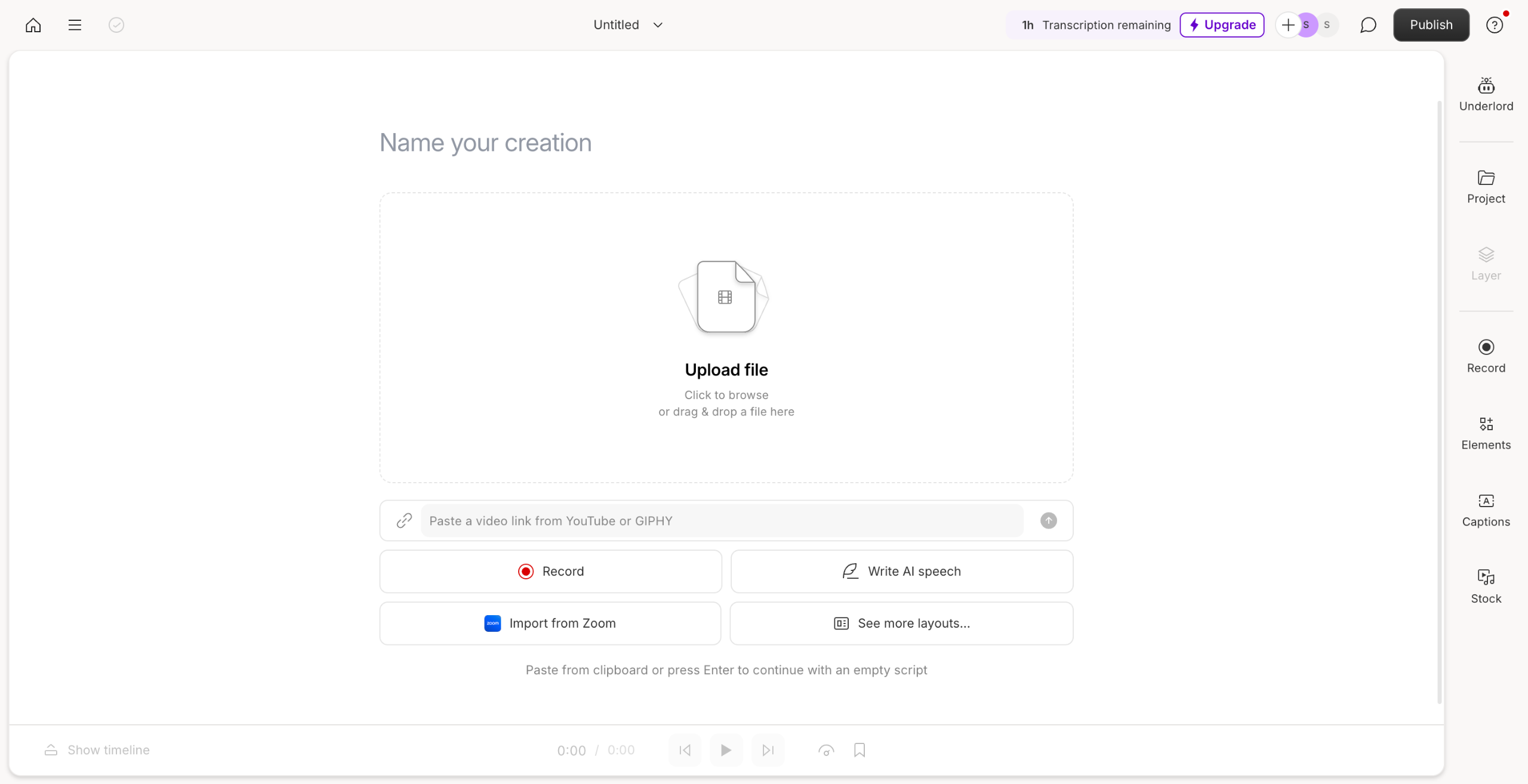
Task: Click the Publish button
Action: pos(1431,25)
